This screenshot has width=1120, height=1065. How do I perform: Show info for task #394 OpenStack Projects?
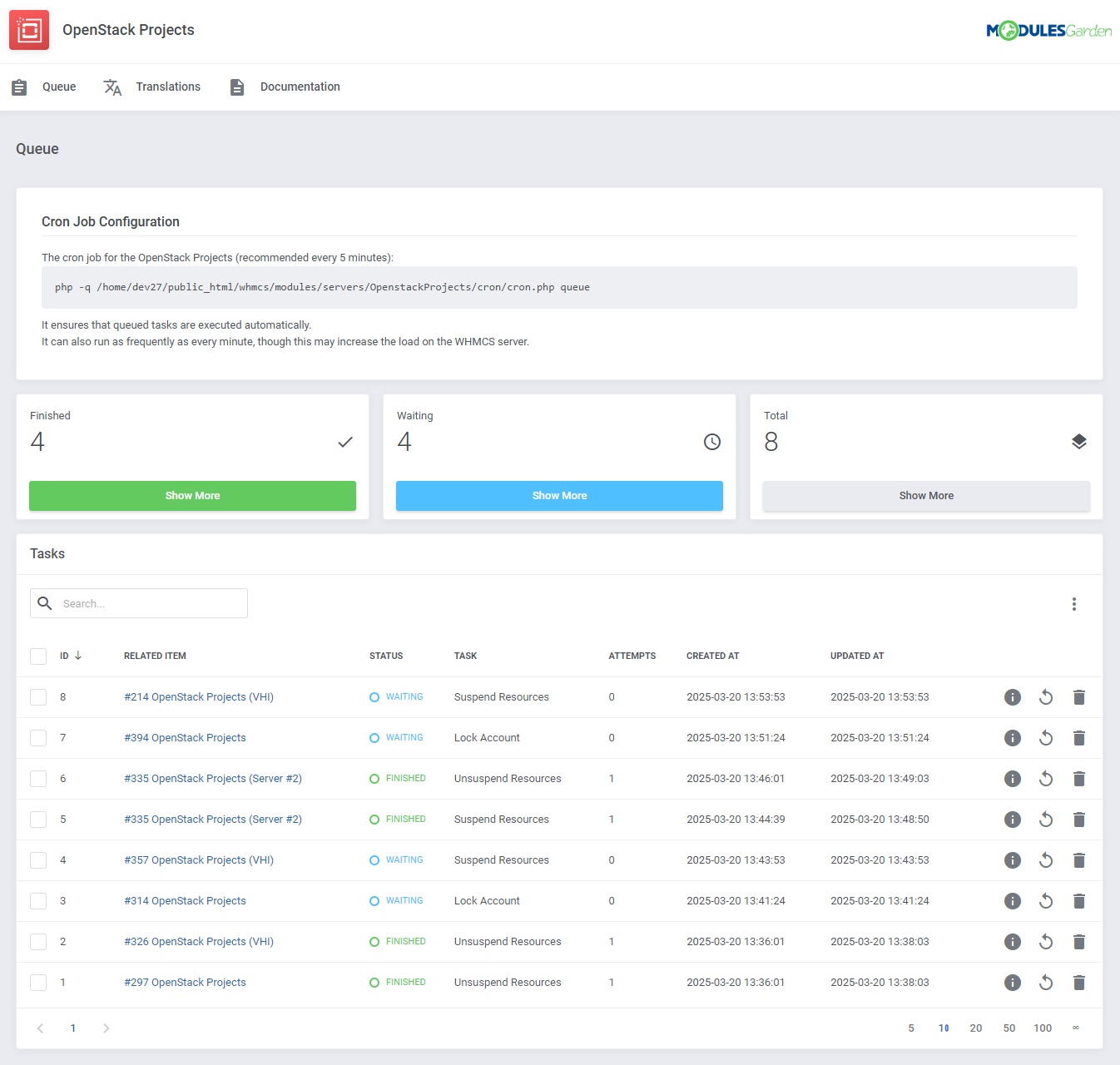coord(1013,738)
